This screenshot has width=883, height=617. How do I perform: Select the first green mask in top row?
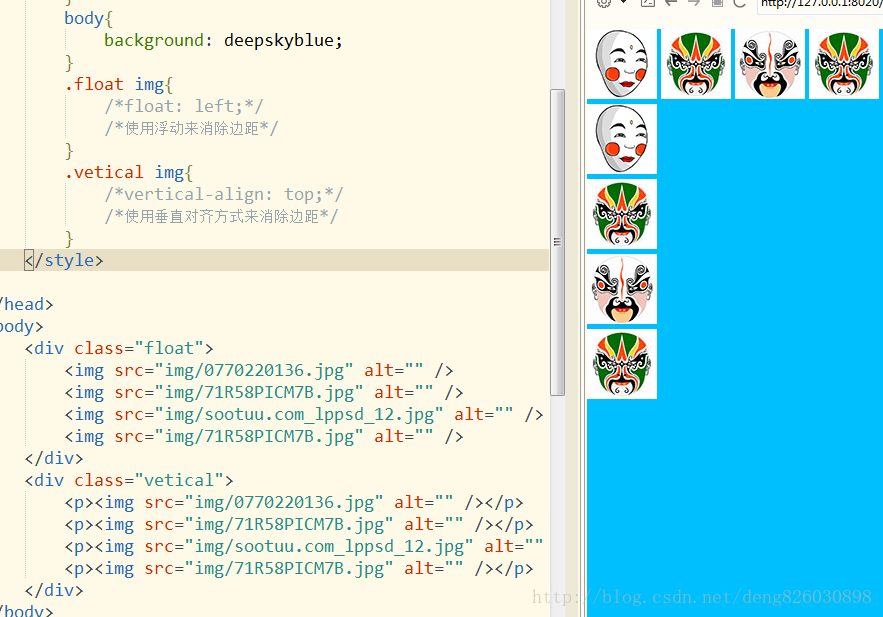(695, 64)
